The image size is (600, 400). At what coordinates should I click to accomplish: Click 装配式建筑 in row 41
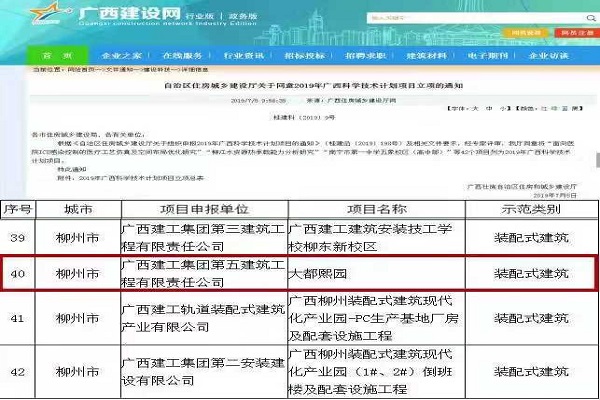coord(531,318)
